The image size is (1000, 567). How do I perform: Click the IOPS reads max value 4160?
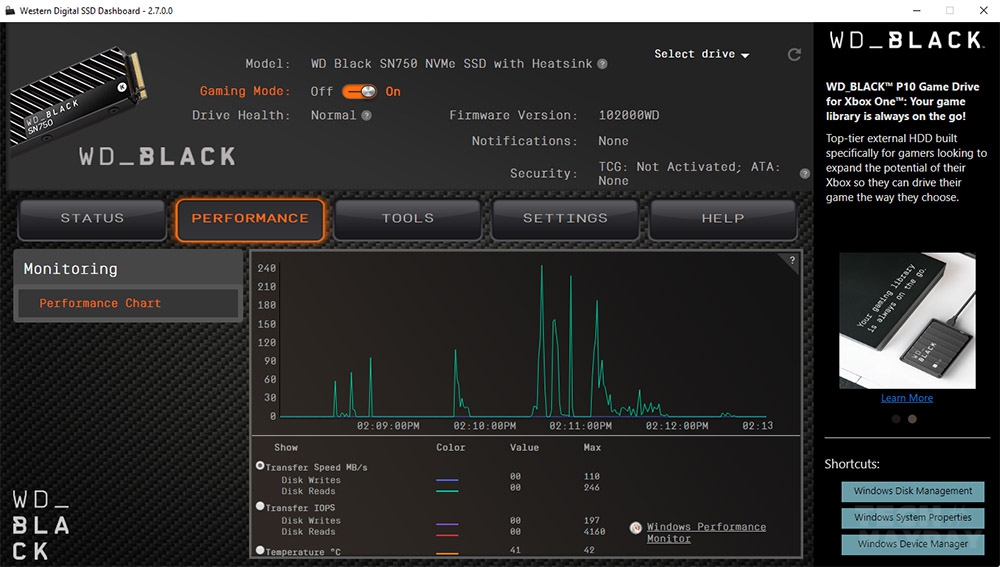pyautogui.click(x=594, y=531)
